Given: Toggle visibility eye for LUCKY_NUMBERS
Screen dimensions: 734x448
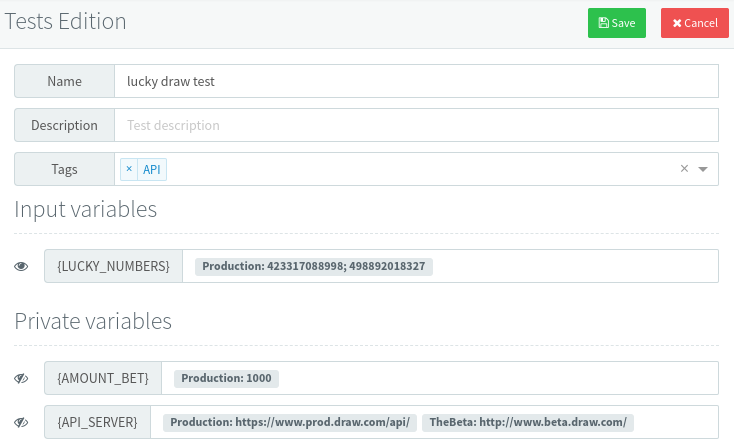Looking at the screenshot, I should click(22, 266).
